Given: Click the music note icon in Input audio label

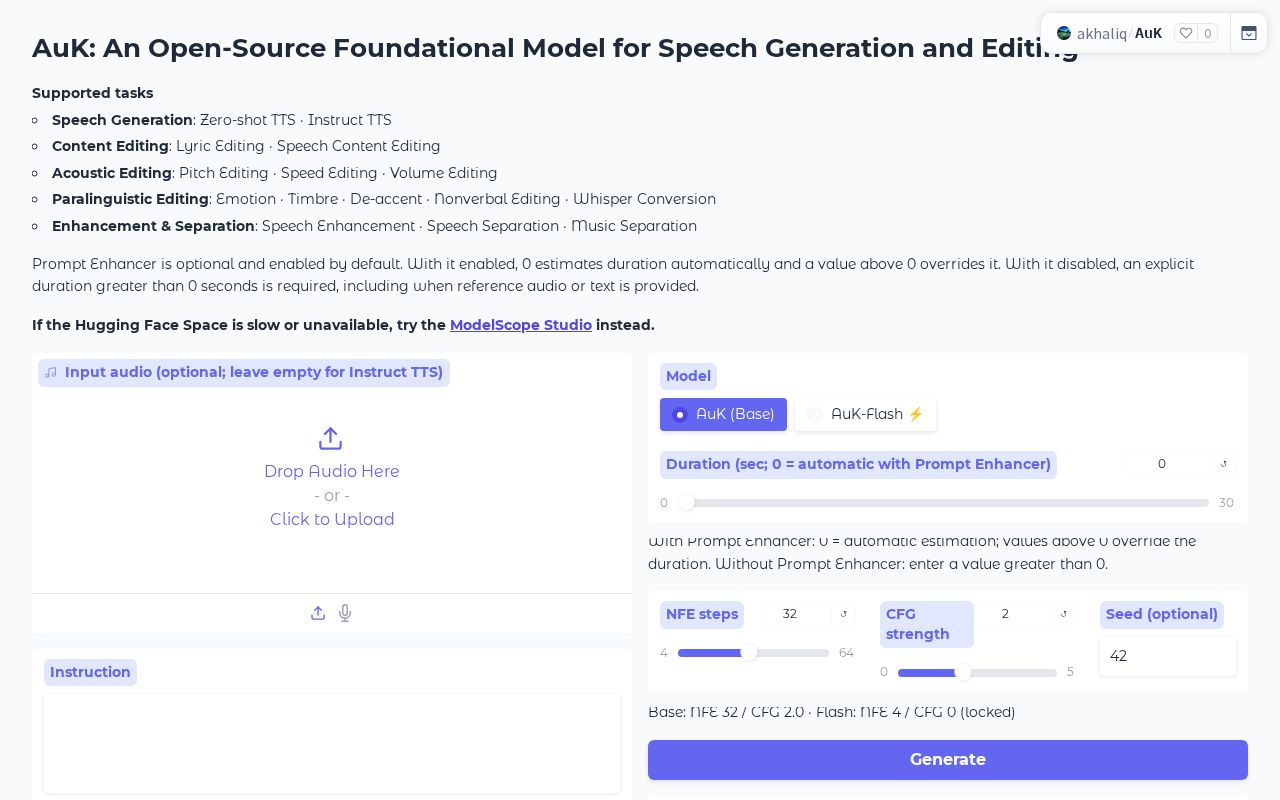Looking at the screenshot, I should tap(51, 372).
